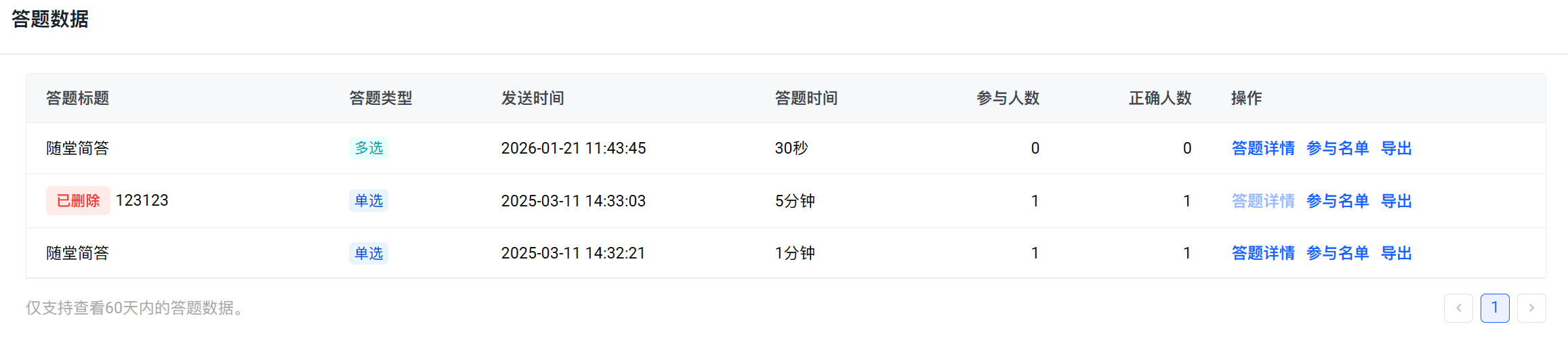View 参与名单 for the 1分钟 quiz
The width and height of the screenshot is (1568, 360).
(1338, 253)
